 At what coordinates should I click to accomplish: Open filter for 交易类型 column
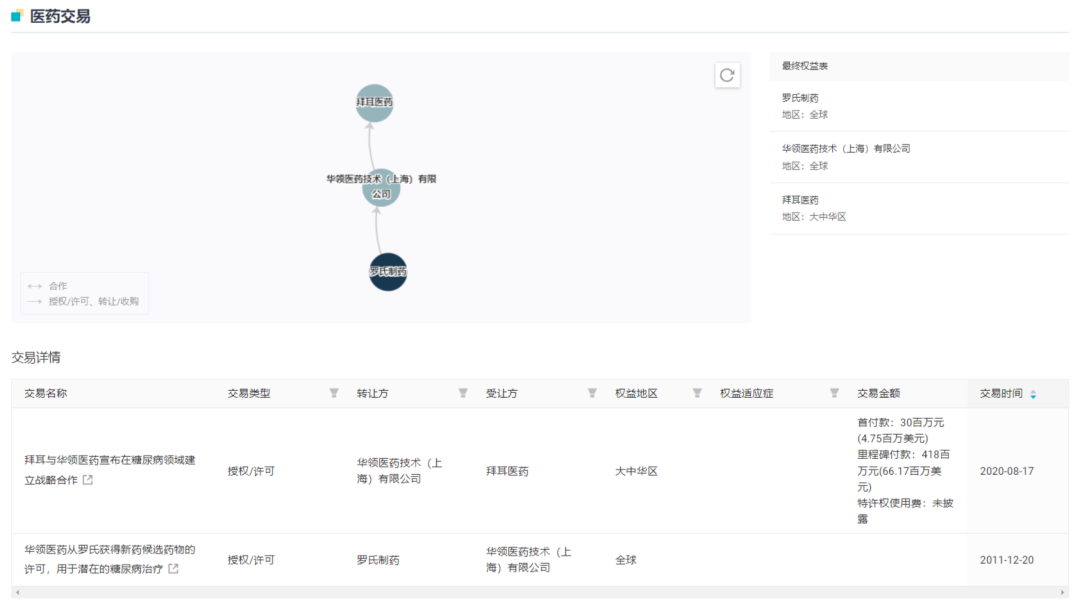[334, 393]
